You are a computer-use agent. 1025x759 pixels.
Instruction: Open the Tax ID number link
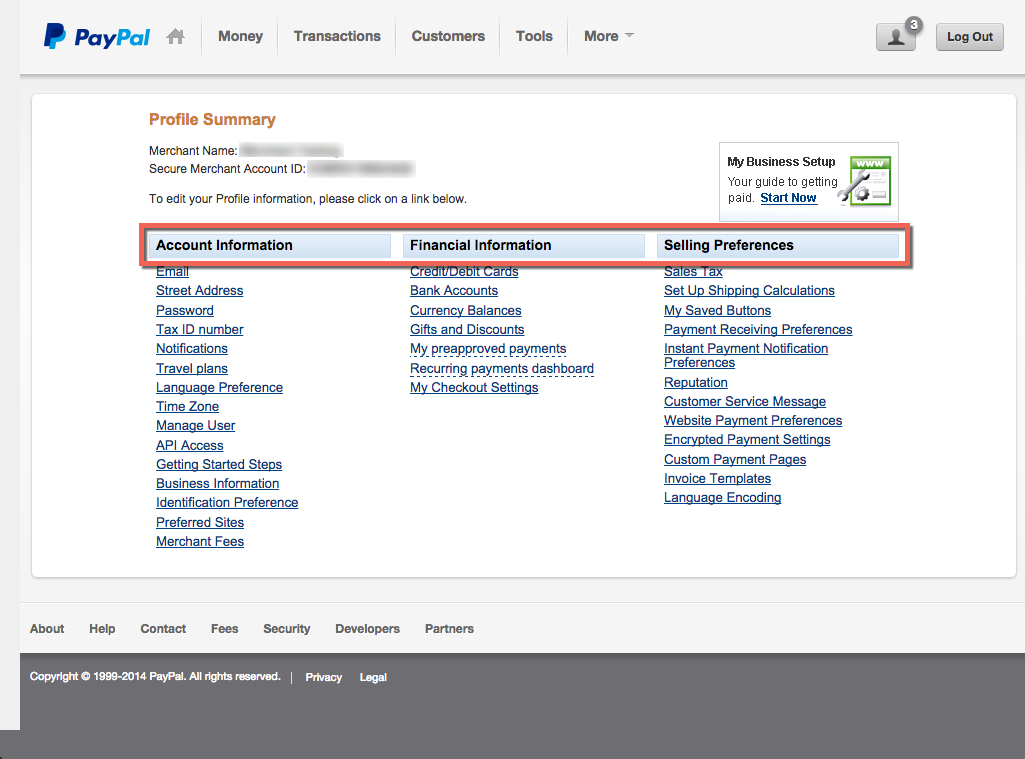pyautogui.click(x=199, y=329)
